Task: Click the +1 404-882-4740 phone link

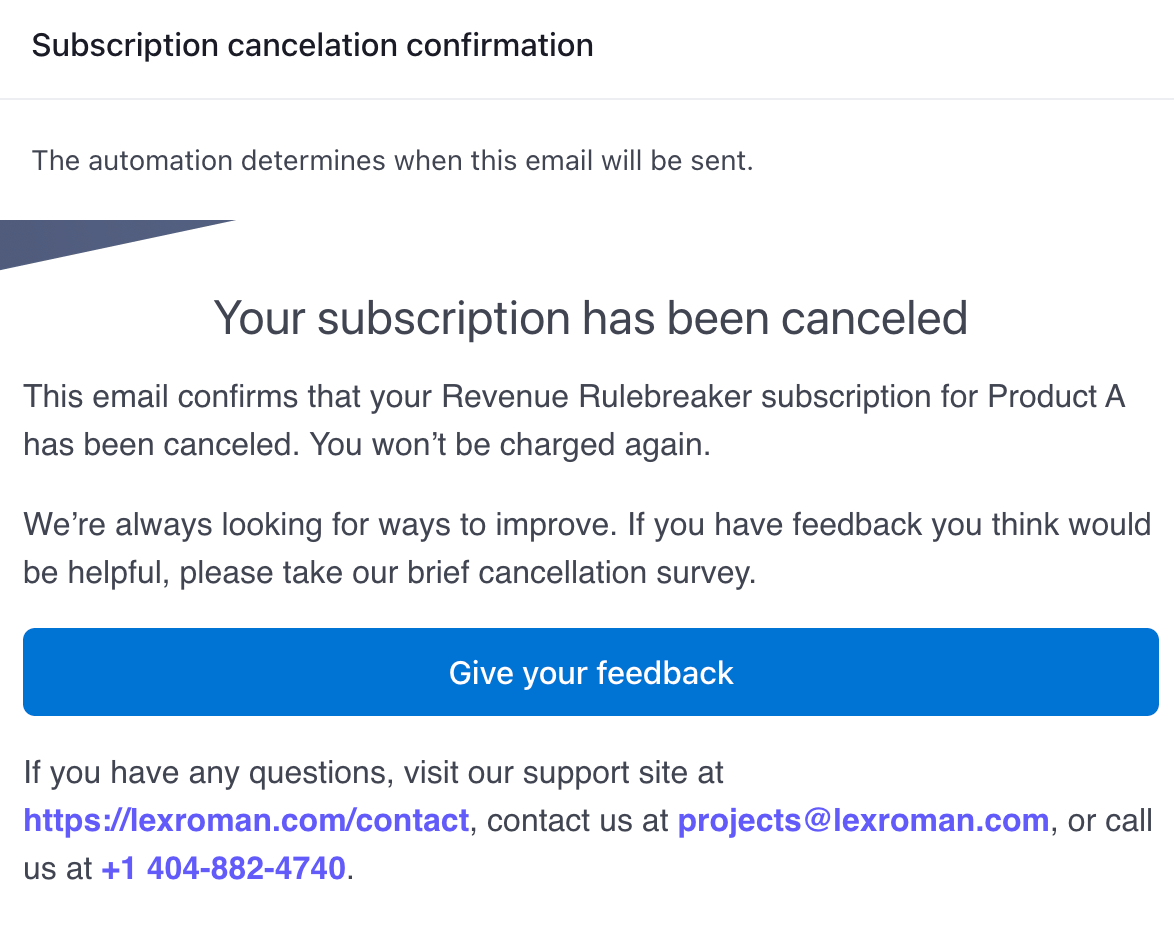Action: 223,868
